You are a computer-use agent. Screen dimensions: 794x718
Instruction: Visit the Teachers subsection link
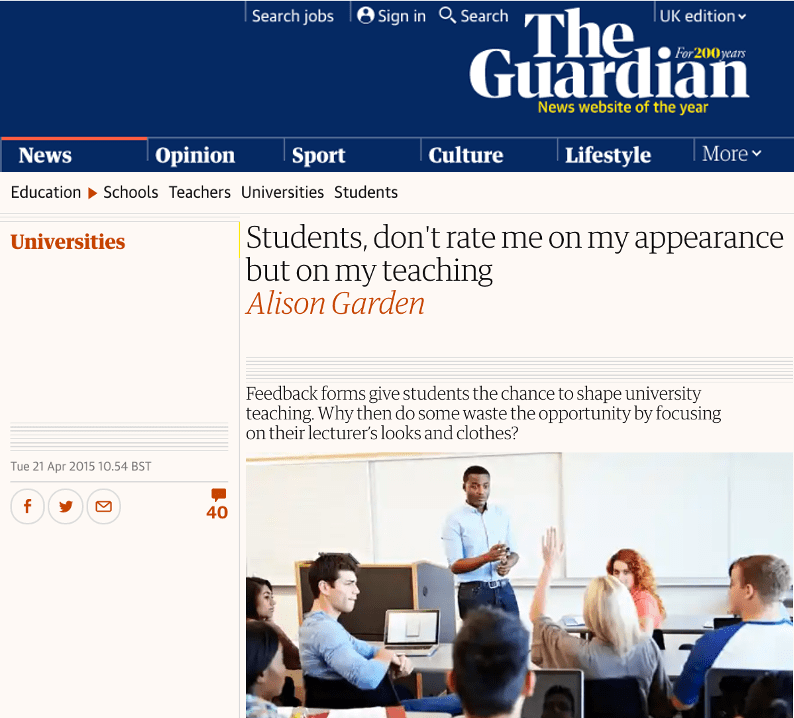pos(200,192)
